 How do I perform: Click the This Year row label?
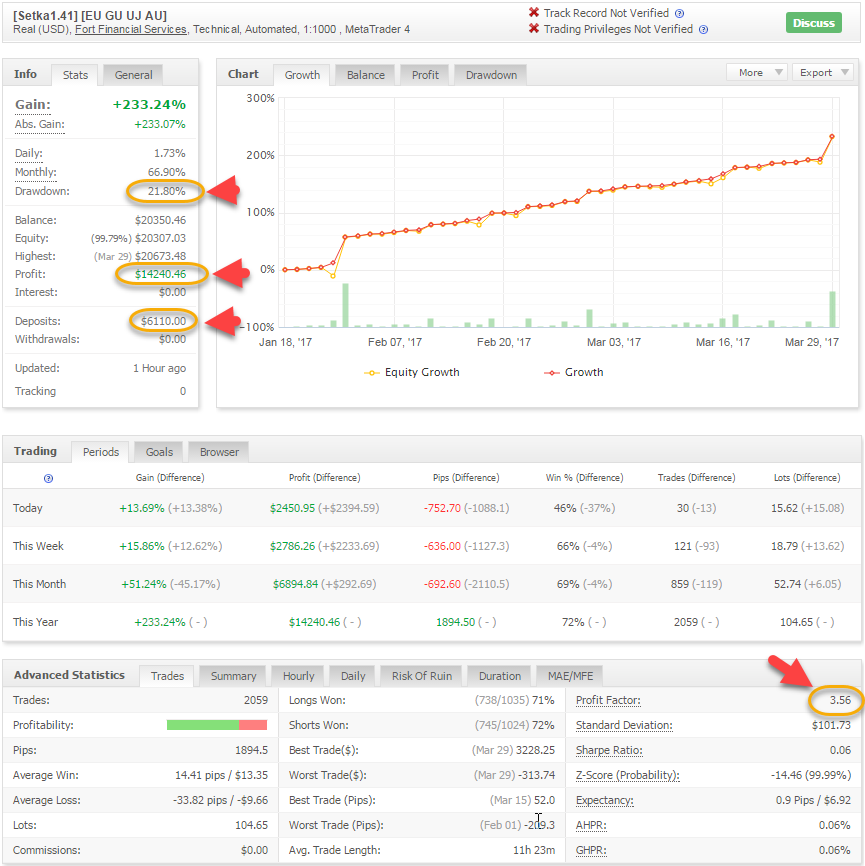point(35,622)
